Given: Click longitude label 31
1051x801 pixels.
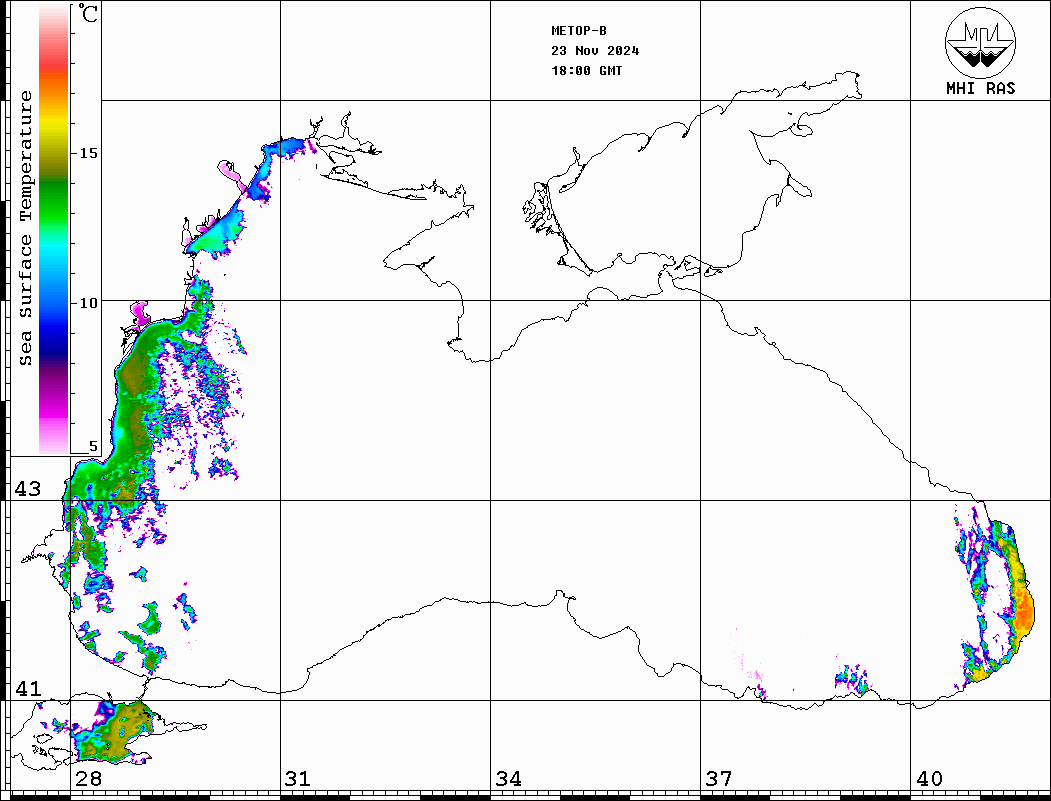Looking at the screenshot, I should tap(298, 779).
